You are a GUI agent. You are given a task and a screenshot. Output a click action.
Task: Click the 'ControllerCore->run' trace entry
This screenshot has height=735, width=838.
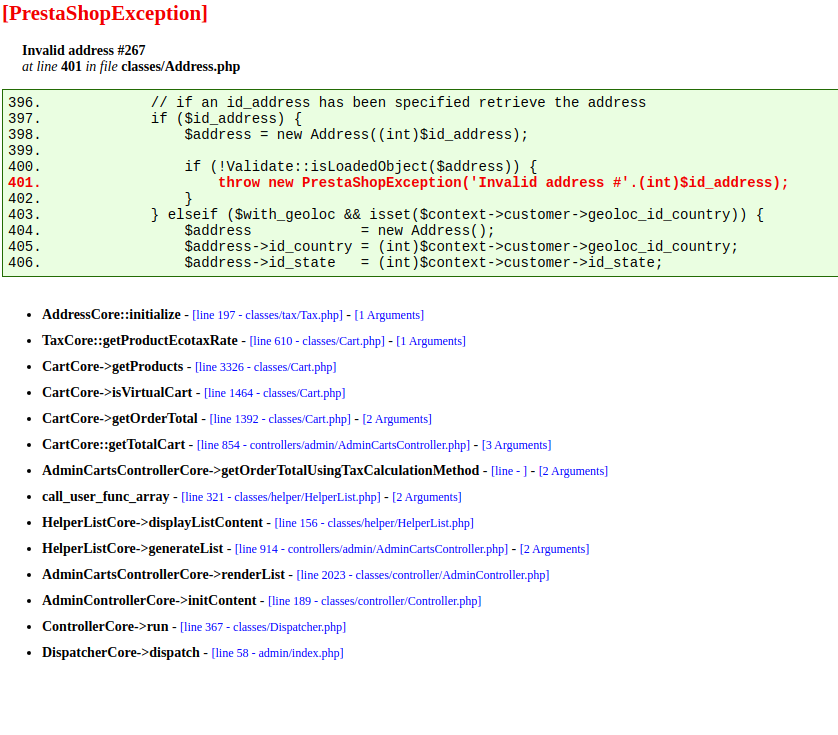105,626
